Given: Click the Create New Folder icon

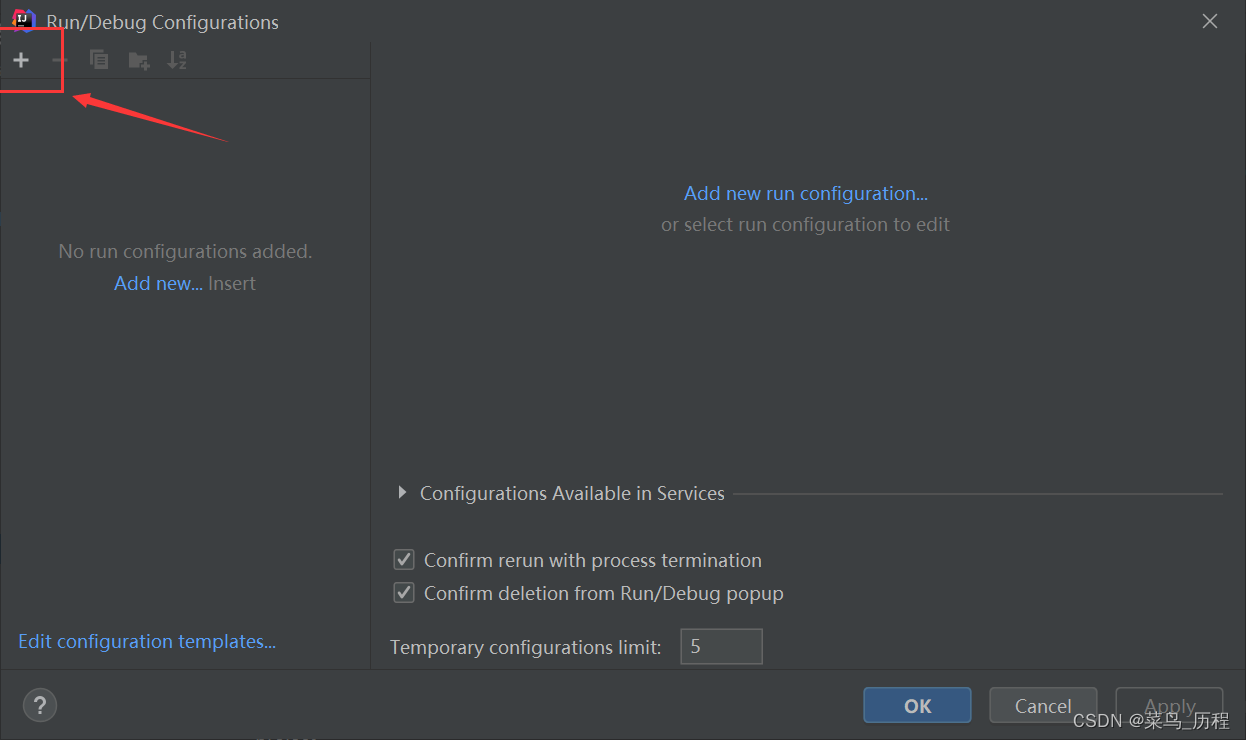Looking at the screenshot, I should click(139, 60).
